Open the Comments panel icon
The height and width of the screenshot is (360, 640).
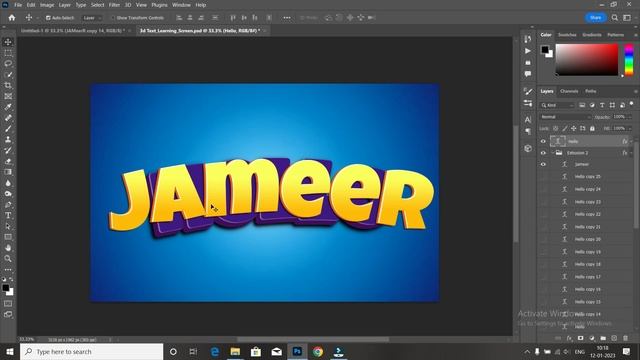pos(528,74)
